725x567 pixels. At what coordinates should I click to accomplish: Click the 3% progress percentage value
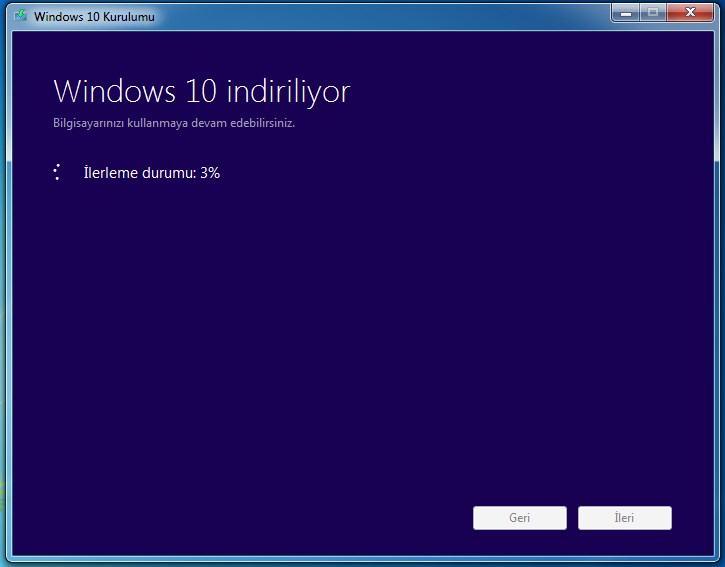coord(210,172)
